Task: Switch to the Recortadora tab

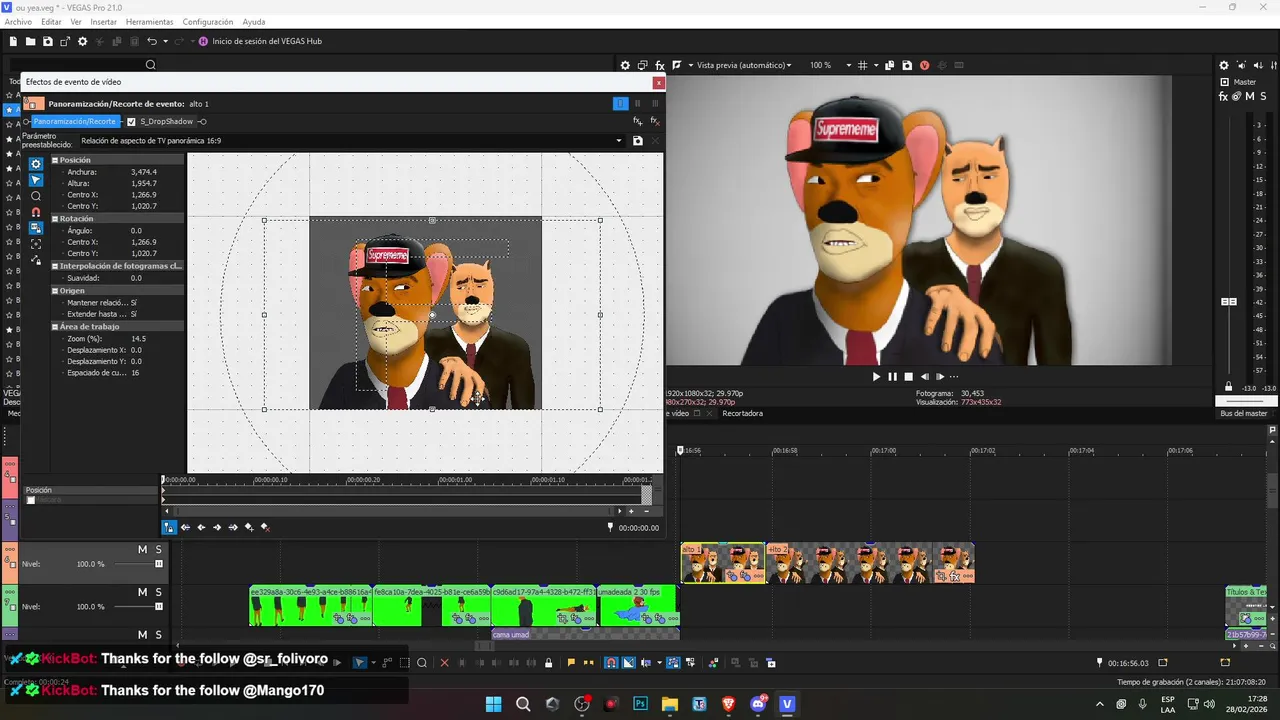Action: coord(742,413)
